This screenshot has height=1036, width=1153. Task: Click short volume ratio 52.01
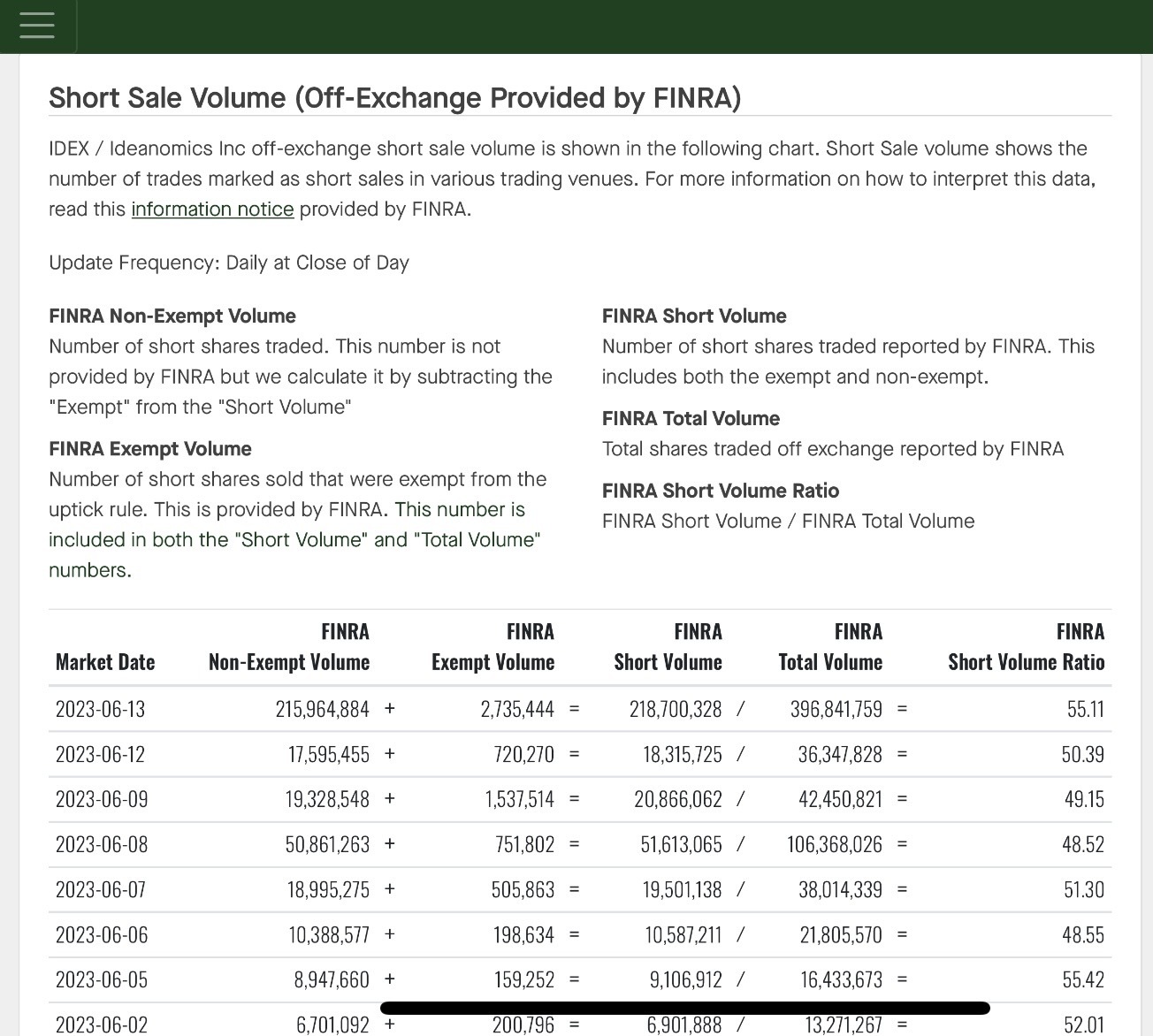[1084, 1025]
